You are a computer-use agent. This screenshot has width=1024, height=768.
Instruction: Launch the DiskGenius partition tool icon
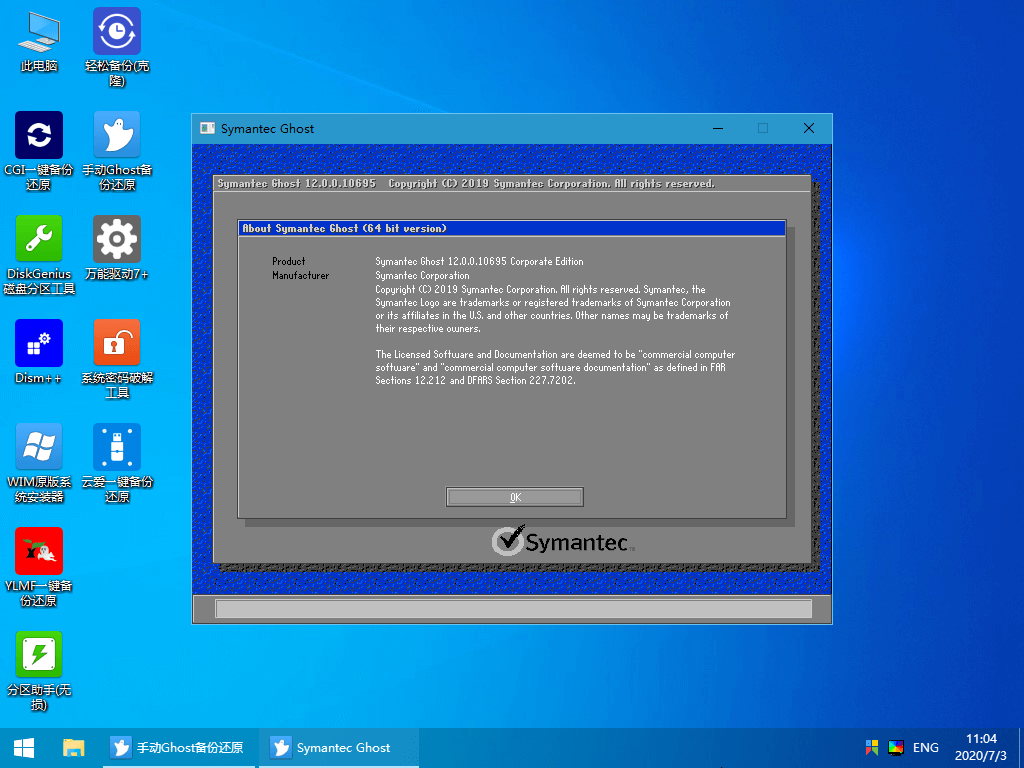pyautogui.click(x=39, y=240)
